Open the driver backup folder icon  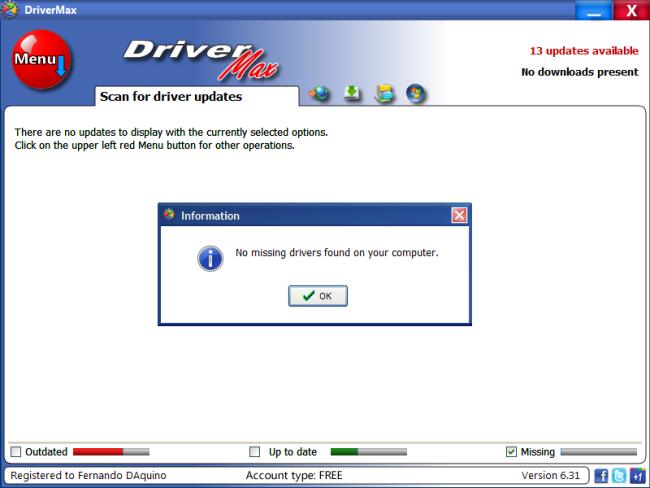384,93
